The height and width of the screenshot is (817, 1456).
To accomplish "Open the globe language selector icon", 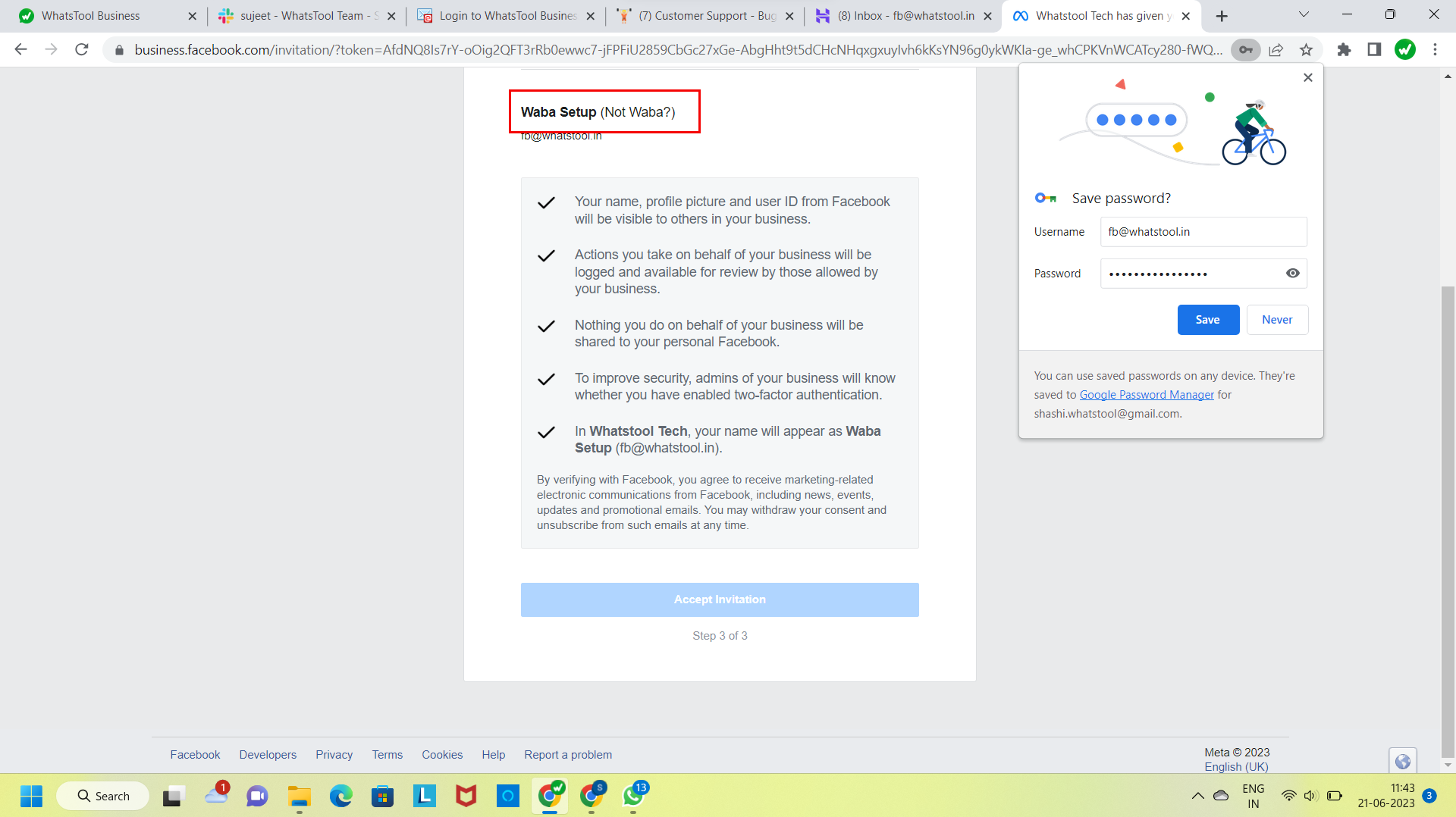I will pyautogui.click(x=1403, y=761).
